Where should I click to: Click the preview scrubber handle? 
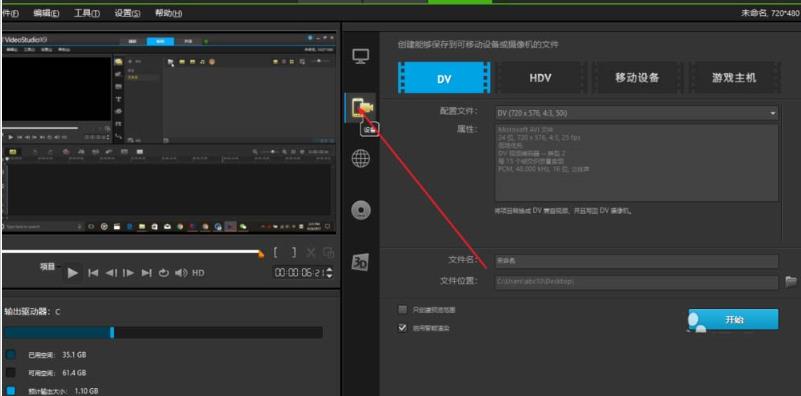pyautogui.click(x=261, y=253)
